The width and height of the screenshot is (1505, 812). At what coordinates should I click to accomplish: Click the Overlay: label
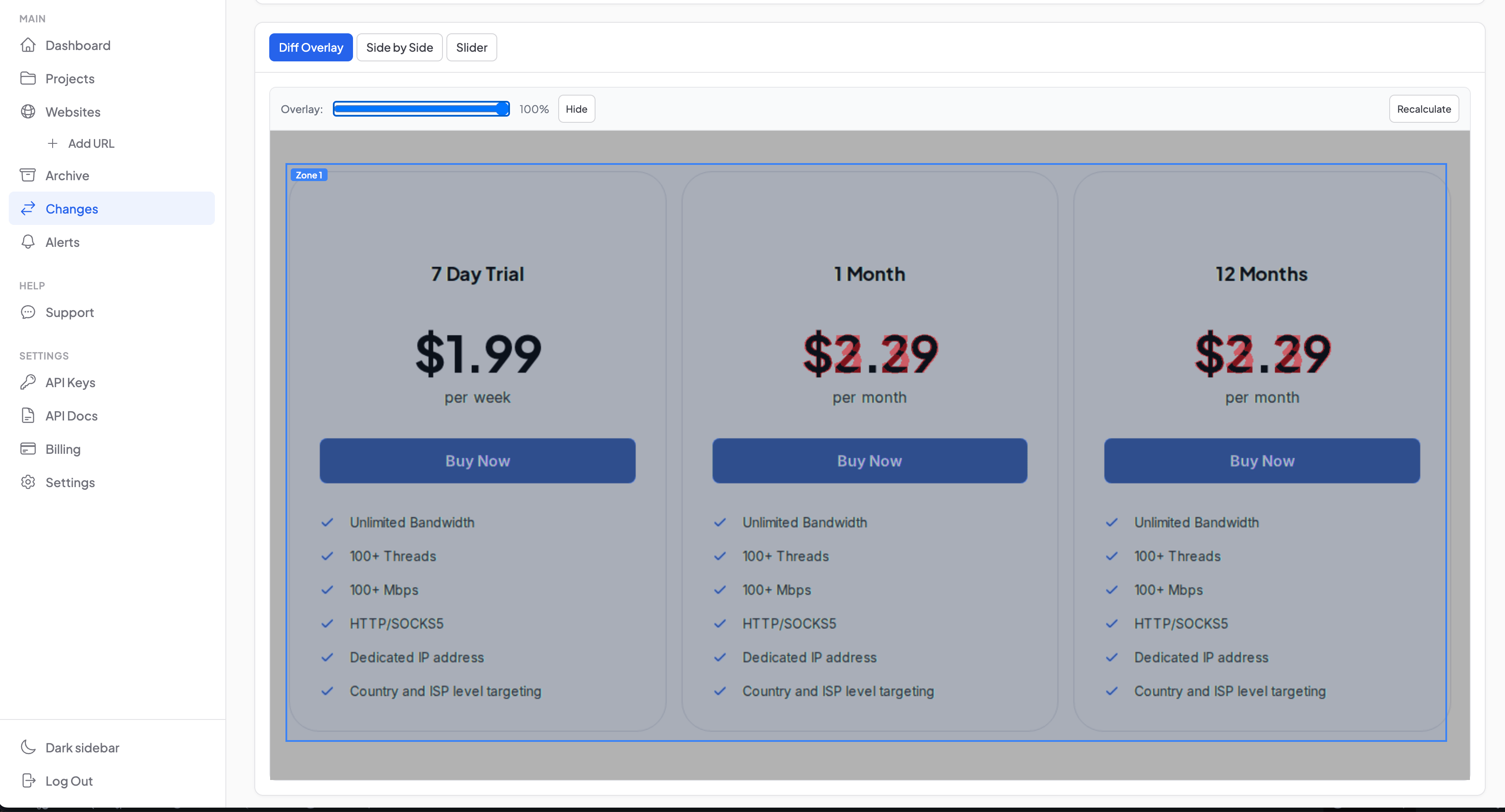click(x=301, y=109)
